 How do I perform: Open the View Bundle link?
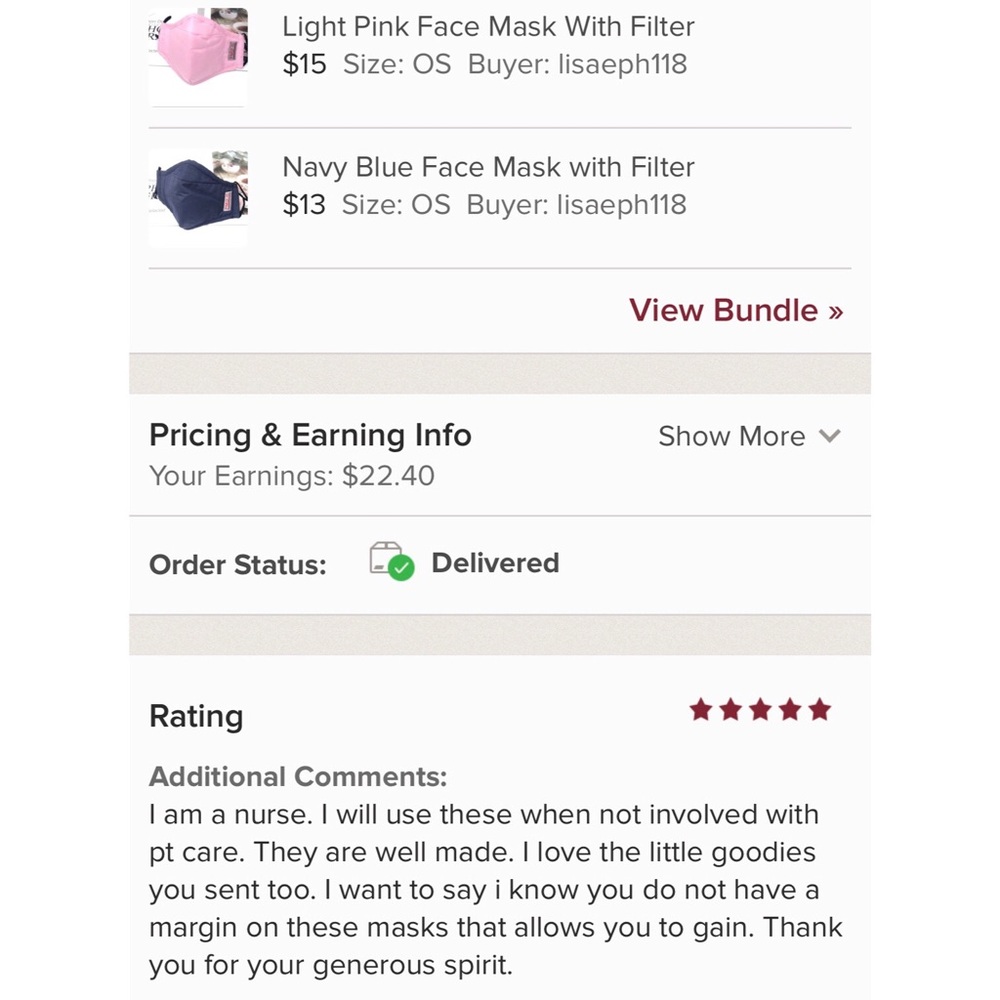point(735,310)
